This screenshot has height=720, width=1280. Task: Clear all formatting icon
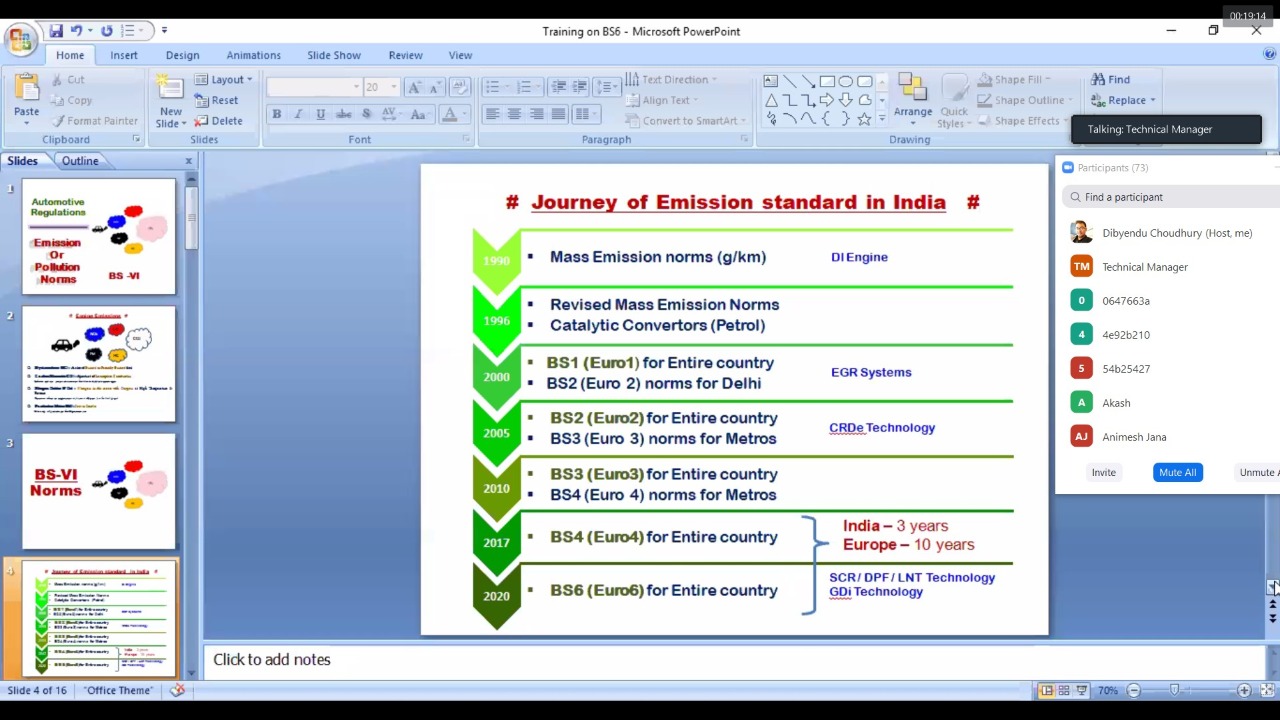(460, 87)
